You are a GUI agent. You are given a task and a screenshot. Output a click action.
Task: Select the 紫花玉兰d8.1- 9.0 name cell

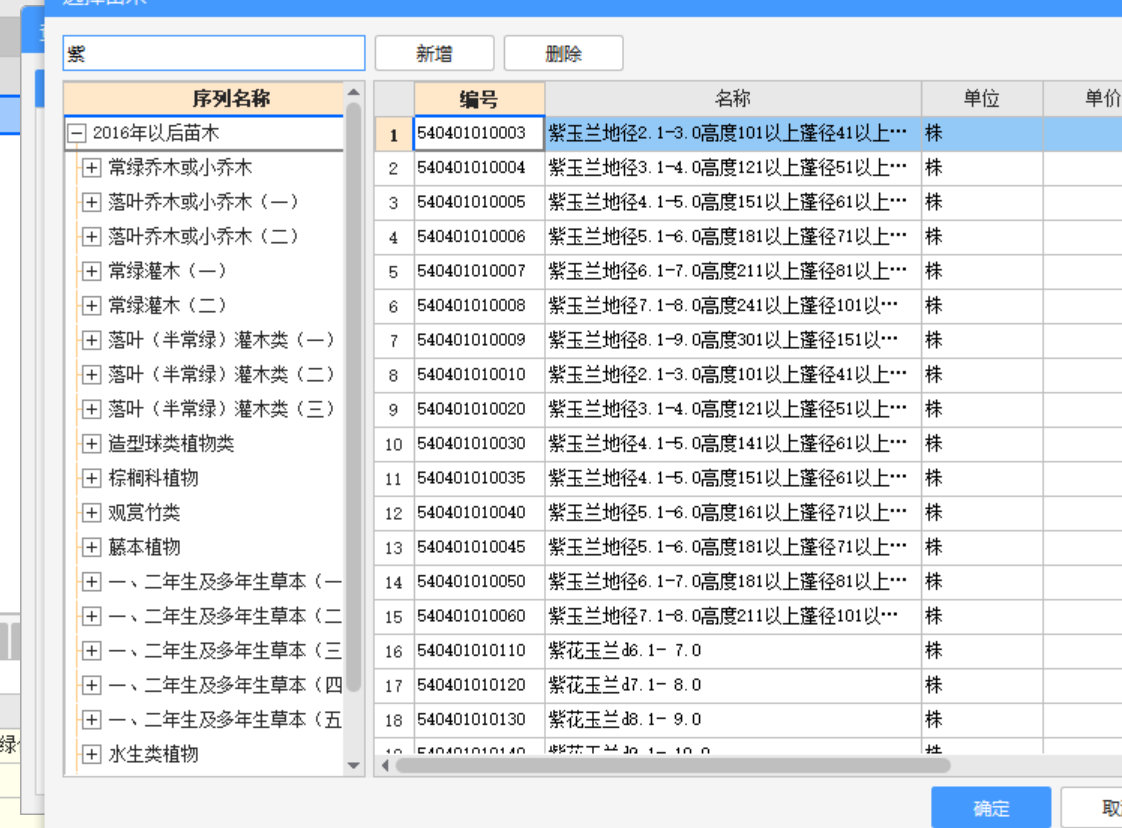tap(733, 719)
